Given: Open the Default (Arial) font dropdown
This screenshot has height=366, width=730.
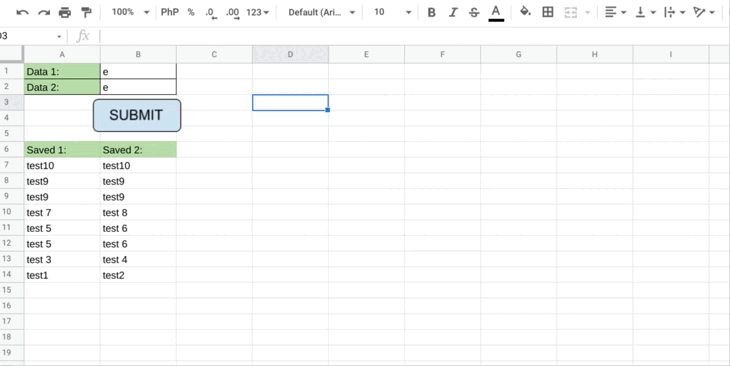Looking at the screenshot, I should pos(321,12).
